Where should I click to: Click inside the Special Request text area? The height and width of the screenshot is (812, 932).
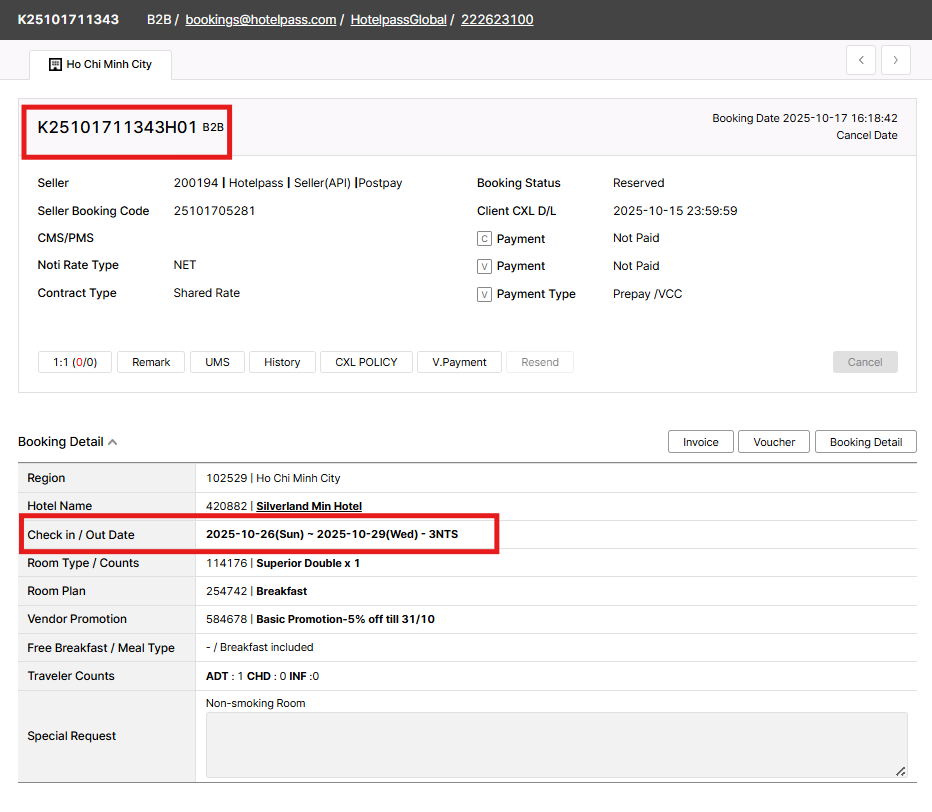click(556, 745)
